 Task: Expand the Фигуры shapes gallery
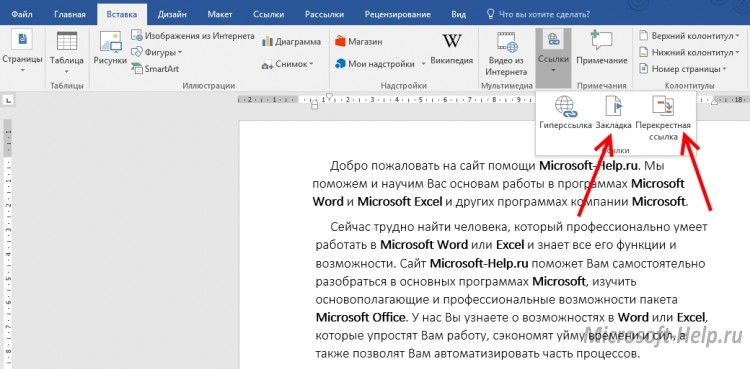tap(157, 52)
